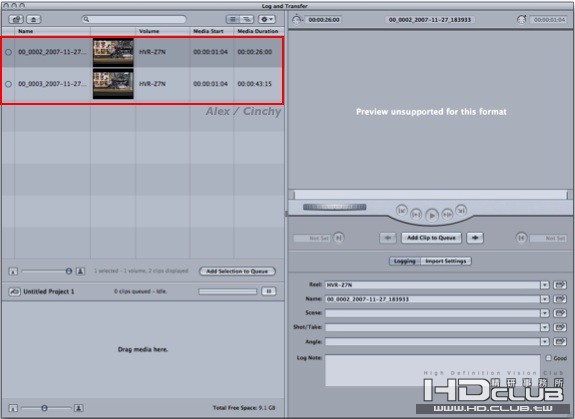Switch to hierarchical list view icon

point(247,19)
